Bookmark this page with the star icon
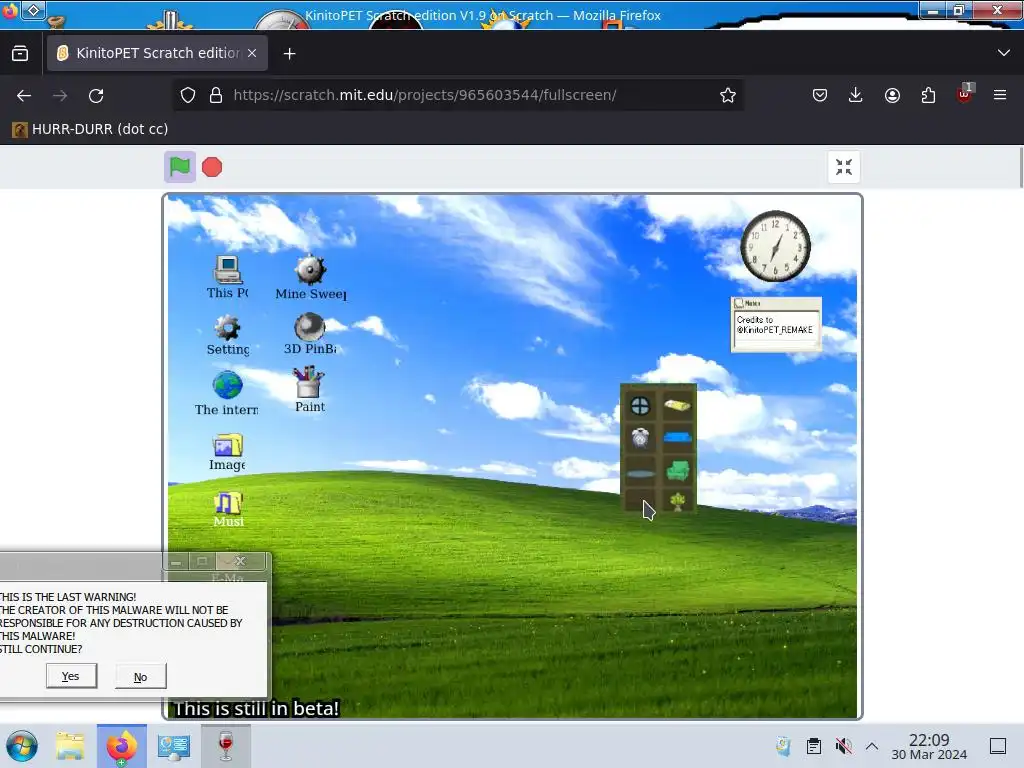 point(728,95)
